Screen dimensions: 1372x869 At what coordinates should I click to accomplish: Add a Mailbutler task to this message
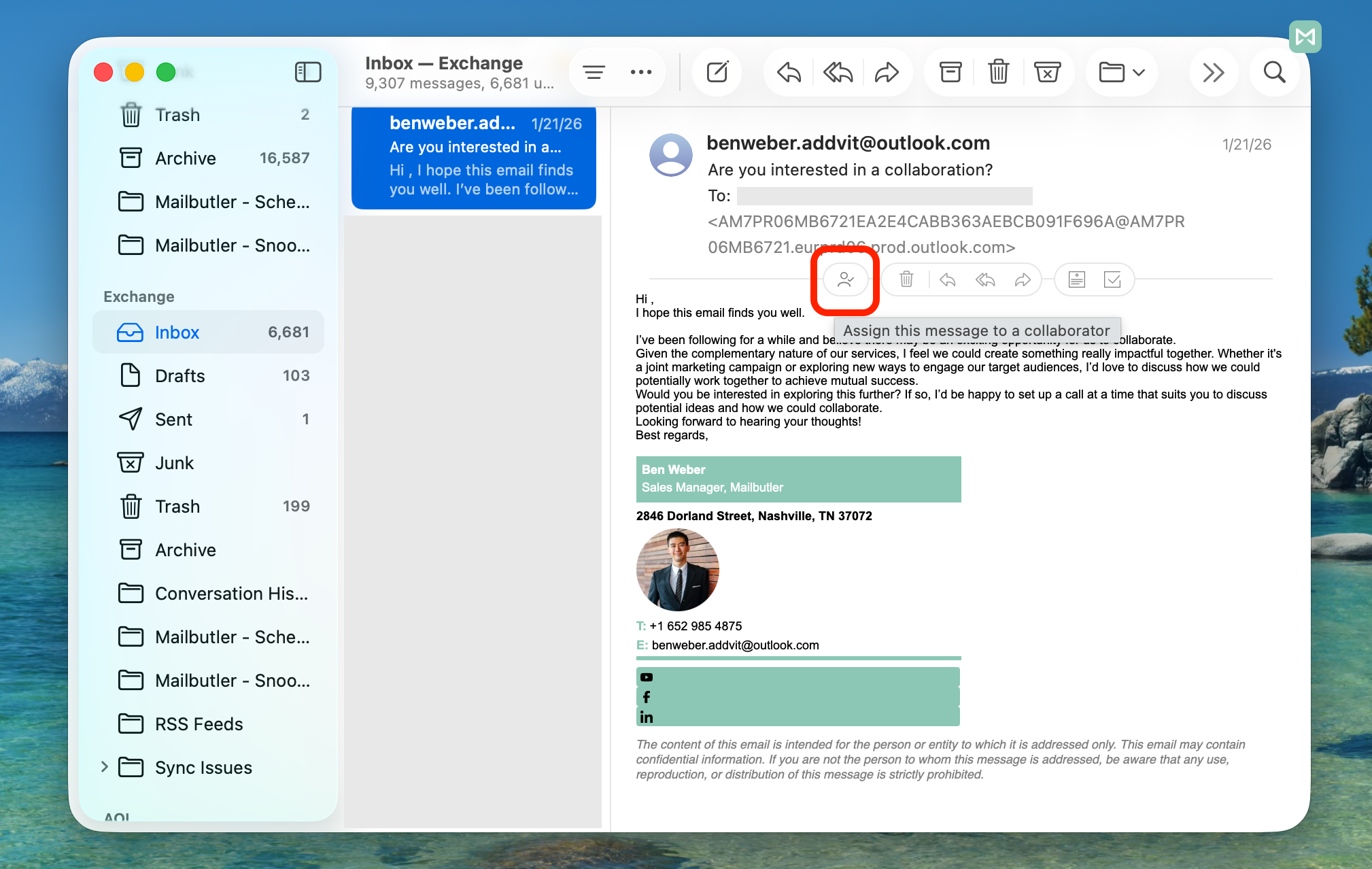coord(1112,279)
